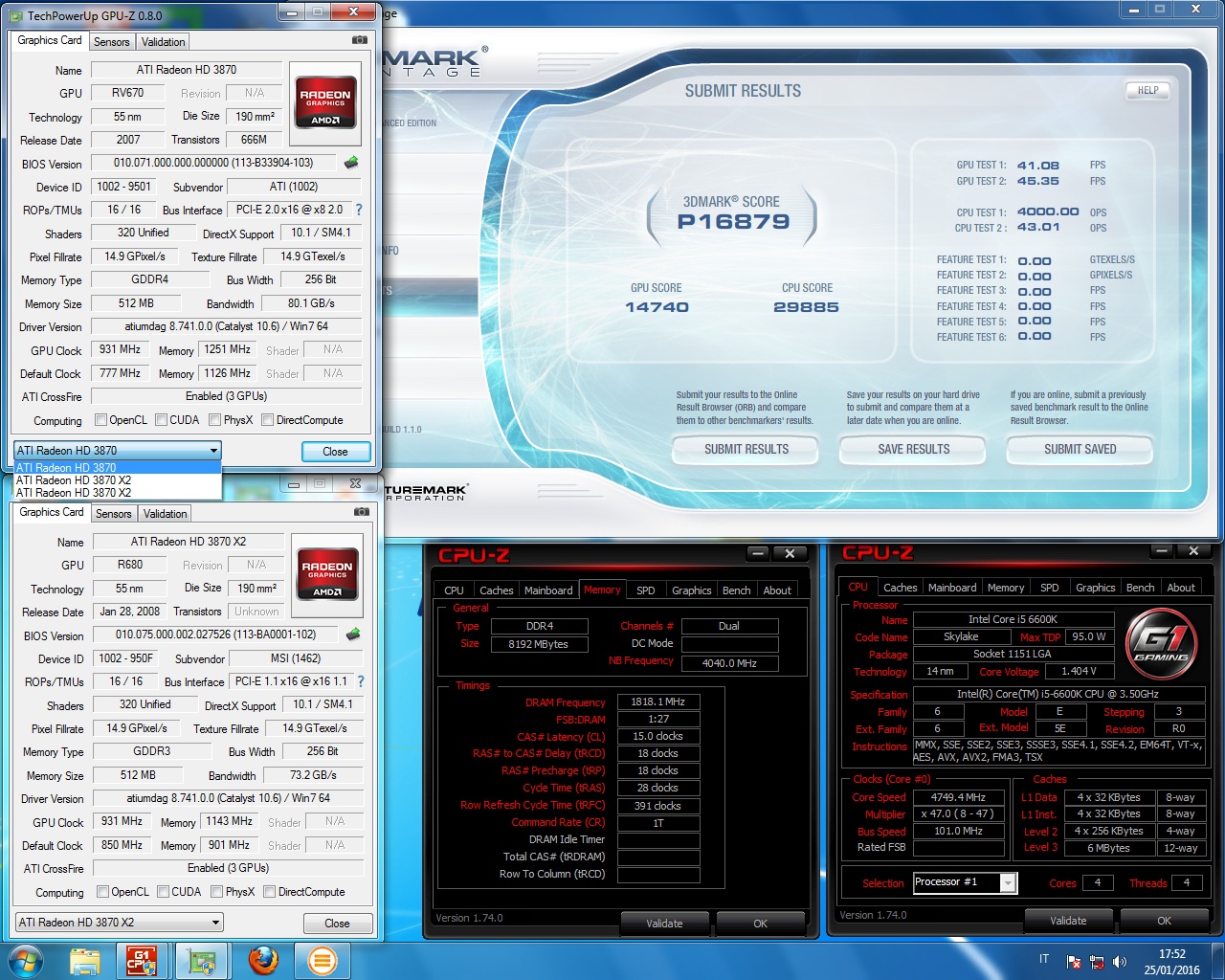Image resolution: width=1225 pixels, height=980 pixels.
Task: Select last ATI Radeon HD 3870 X2 list entry
Action: [118, 492]
